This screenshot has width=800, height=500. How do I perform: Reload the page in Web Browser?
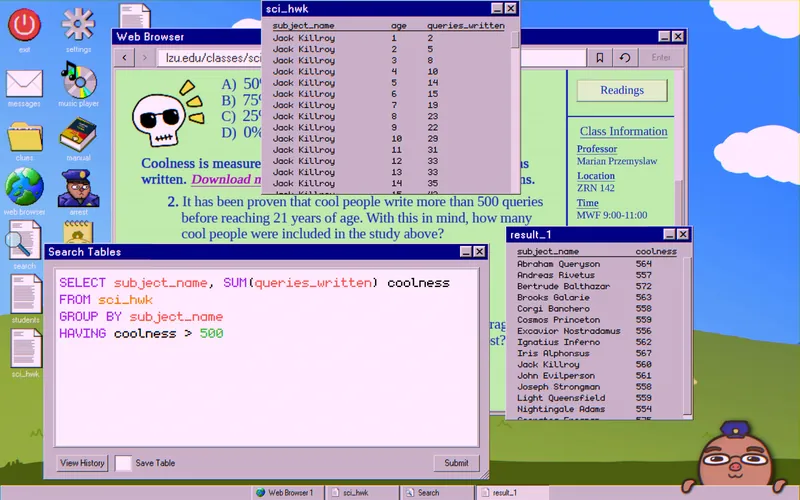point(624,58)
